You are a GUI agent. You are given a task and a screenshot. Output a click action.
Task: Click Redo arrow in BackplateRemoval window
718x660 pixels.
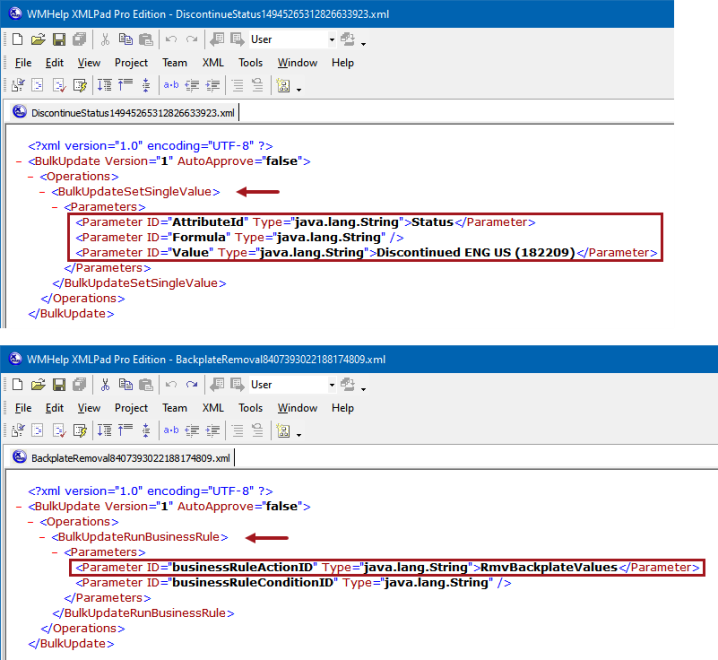192,385
